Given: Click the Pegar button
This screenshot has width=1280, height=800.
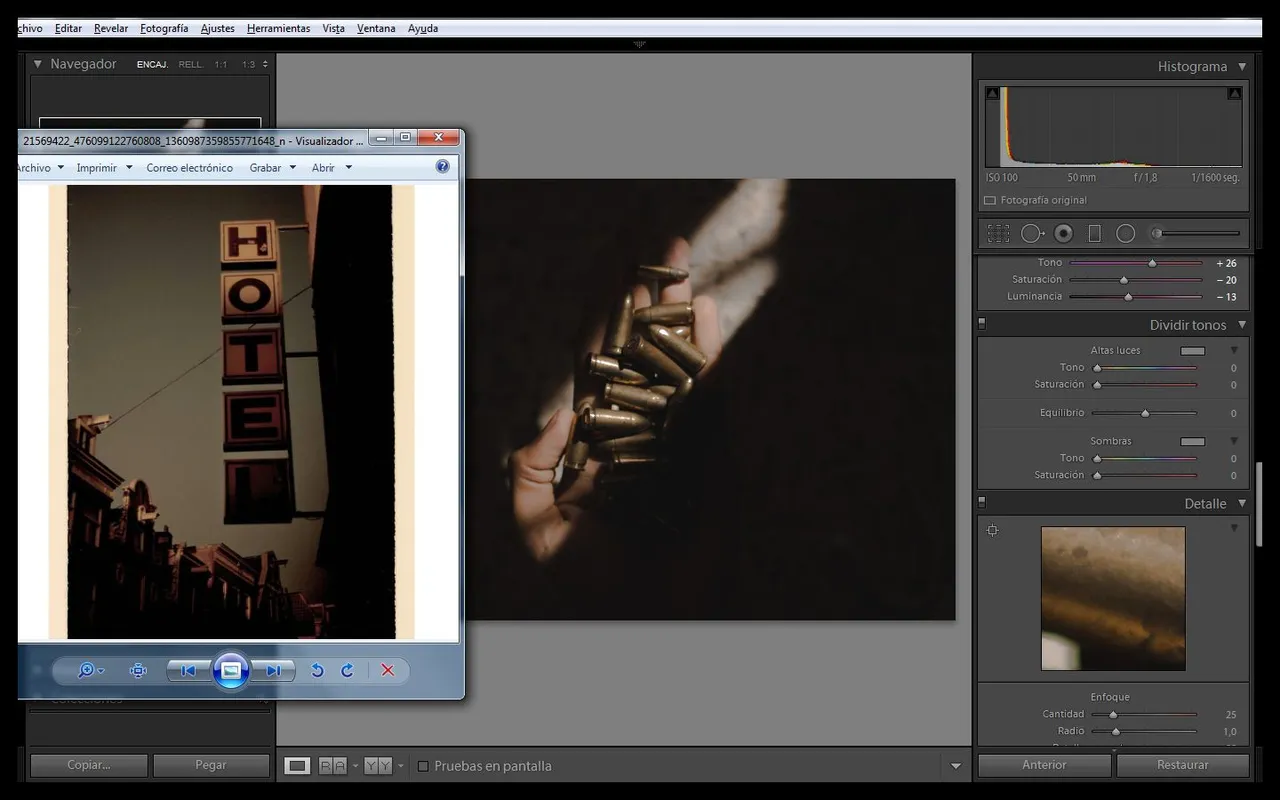Looking at the screenshot, I should click(x=211, y=765).
